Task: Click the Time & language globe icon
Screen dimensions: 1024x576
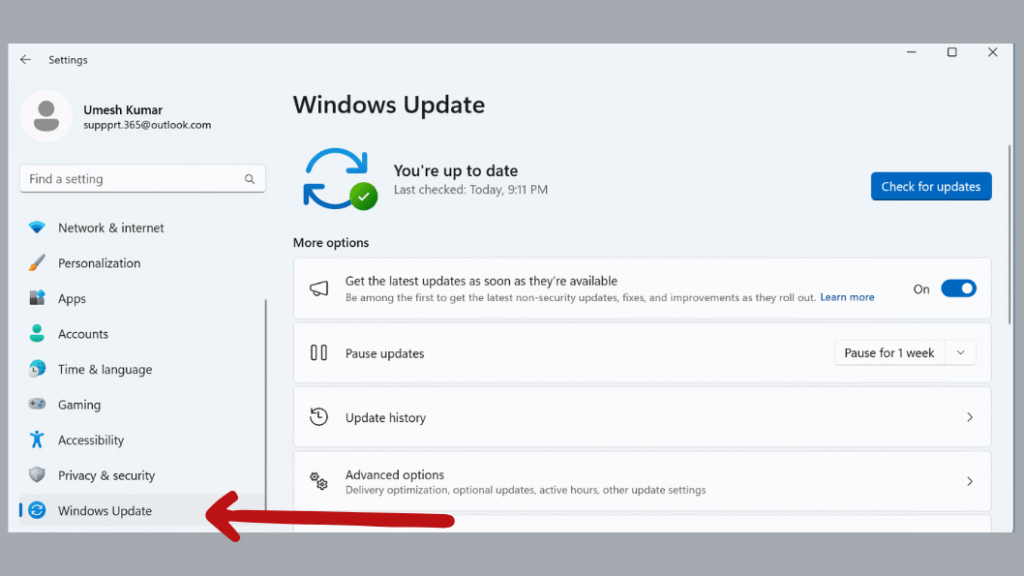Action: (x=37, y=369)
